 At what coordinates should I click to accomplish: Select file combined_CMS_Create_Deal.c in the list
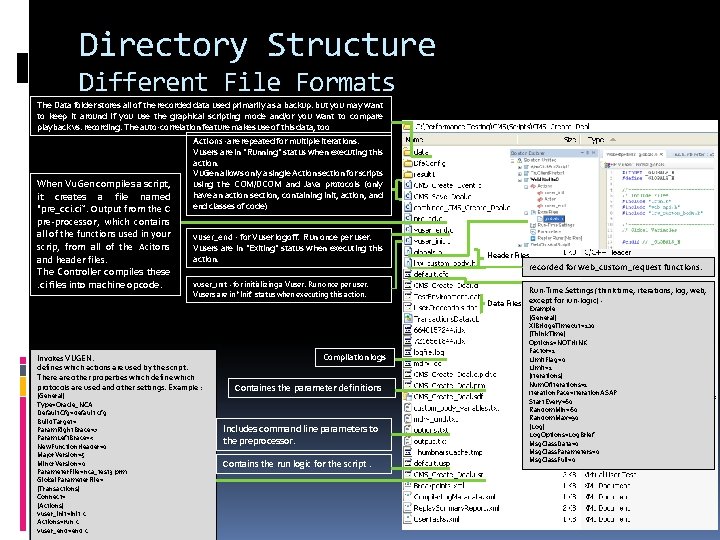[x=461, y=208]
